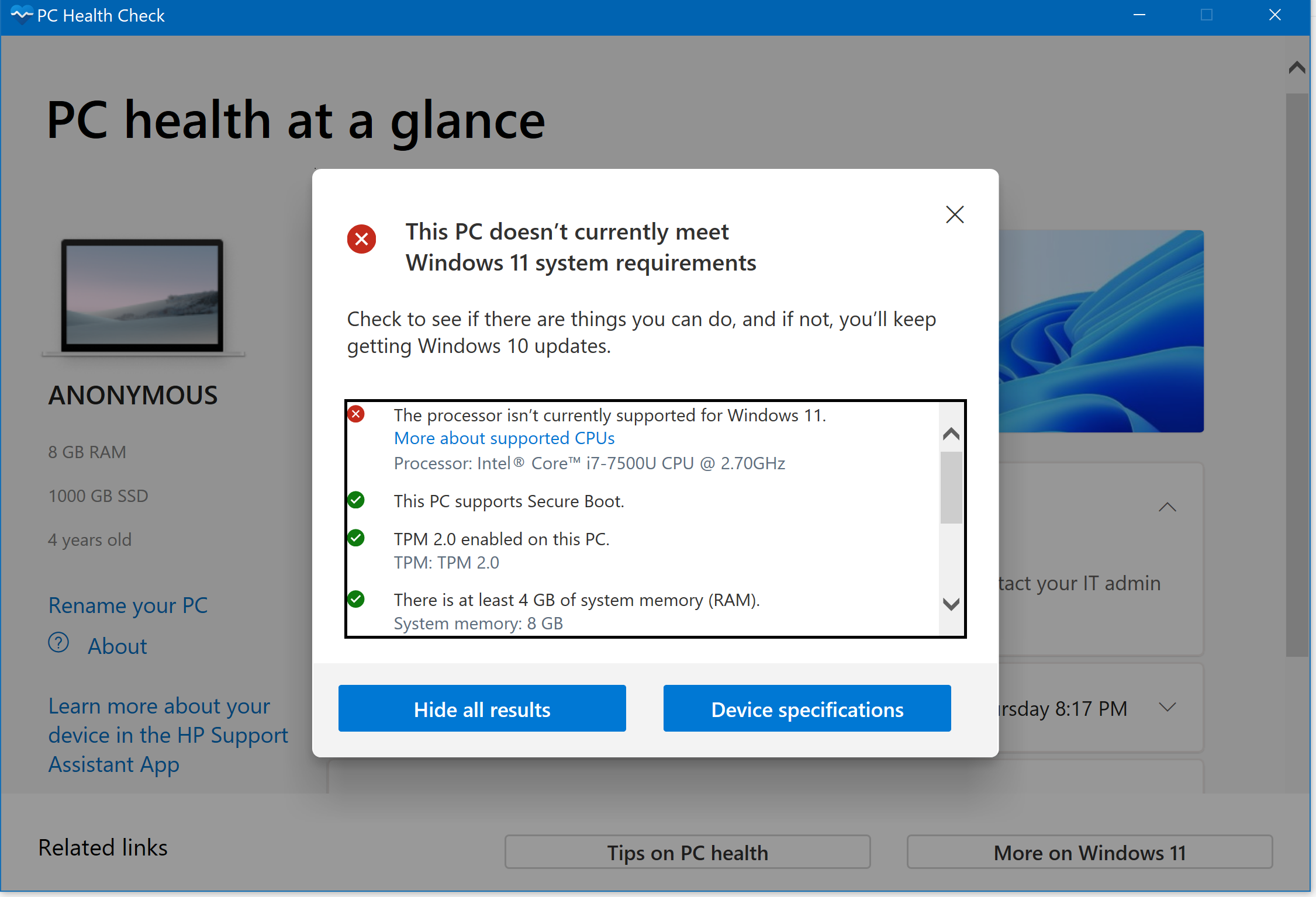Collapse the IT admin info card chevron
This screenshot has height=897, width=1316.
[1168, 507]
